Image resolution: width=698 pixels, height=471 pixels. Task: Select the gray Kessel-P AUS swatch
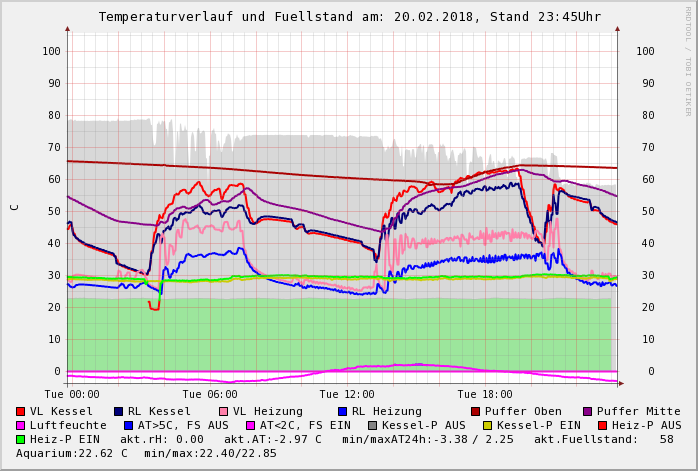(x=371, y=425)
